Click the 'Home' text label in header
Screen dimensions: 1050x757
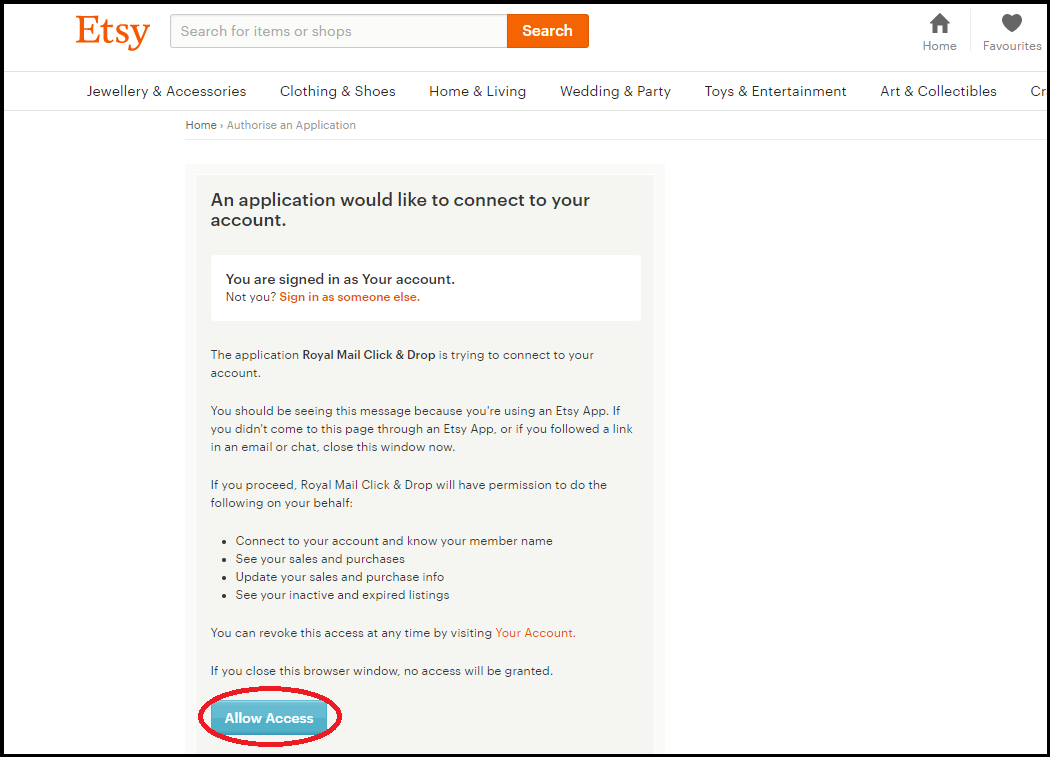click(x=939, y=46)
